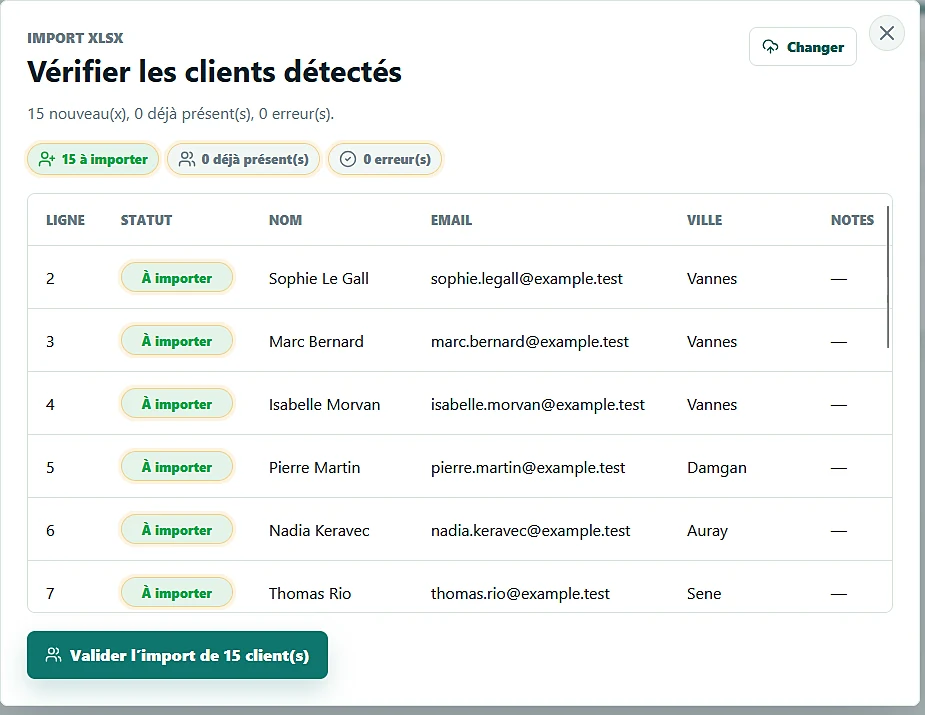Click line number 6 cell

pyautogui.click(x=50, y=531)
